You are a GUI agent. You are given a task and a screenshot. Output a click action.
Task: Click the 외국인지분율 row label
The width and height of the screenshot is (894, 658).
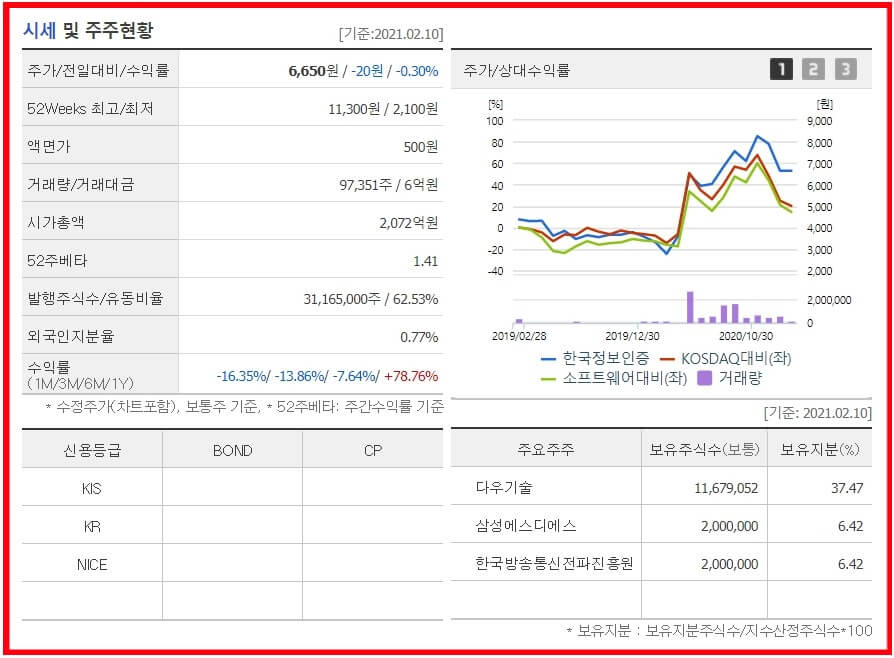(x=71, y=337)
